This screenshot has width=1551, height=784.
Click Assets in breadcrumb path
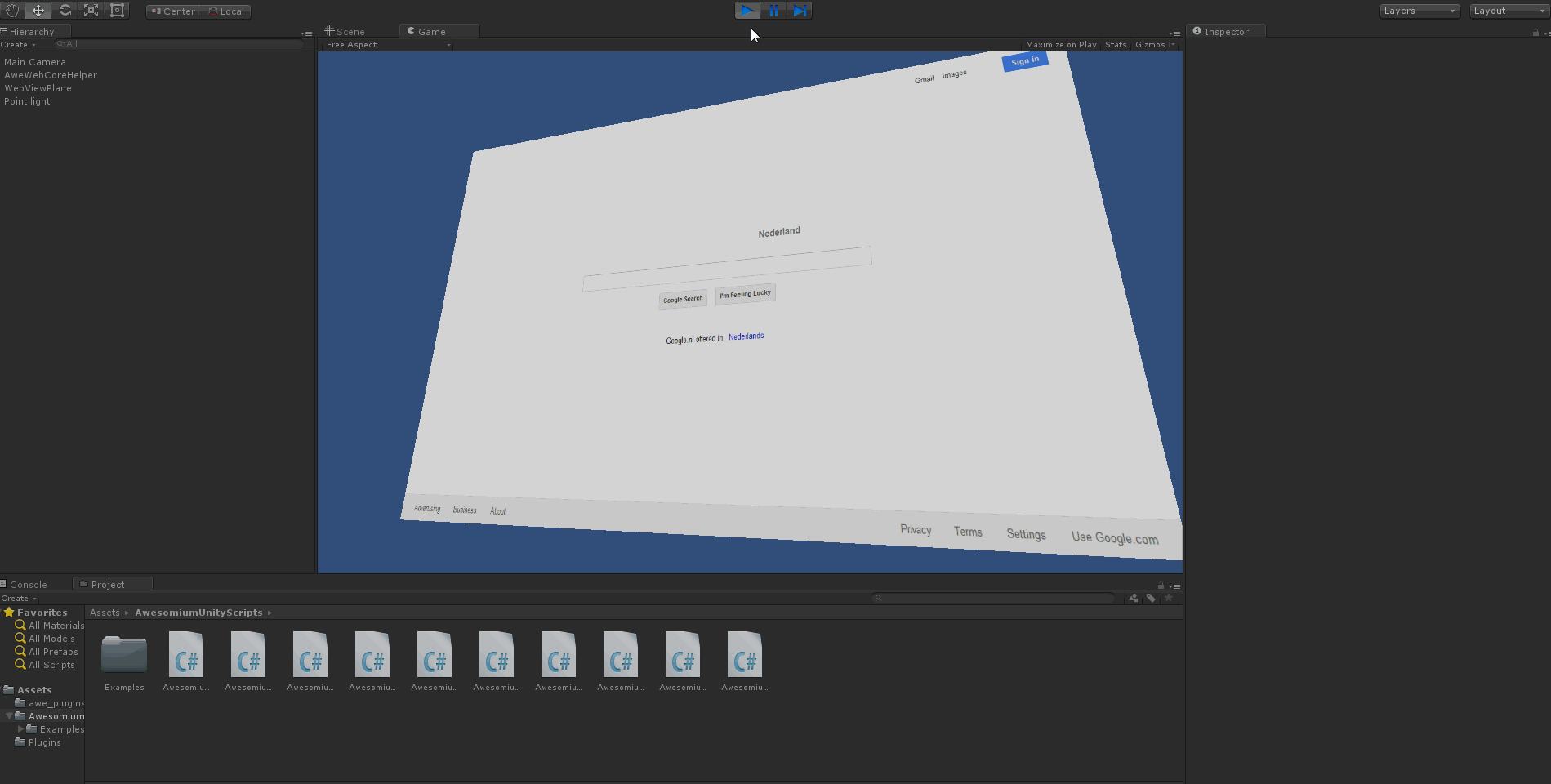[x=105, y=612]
